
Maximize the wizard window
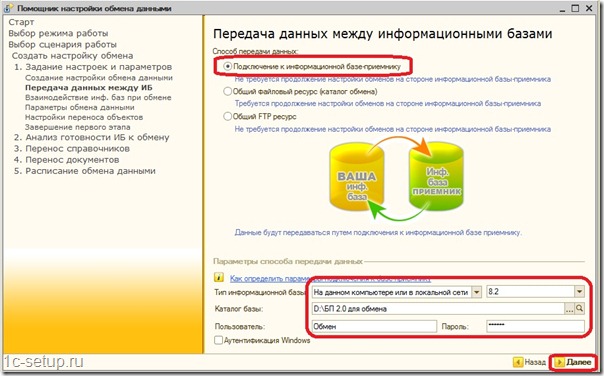click(575, 8)
